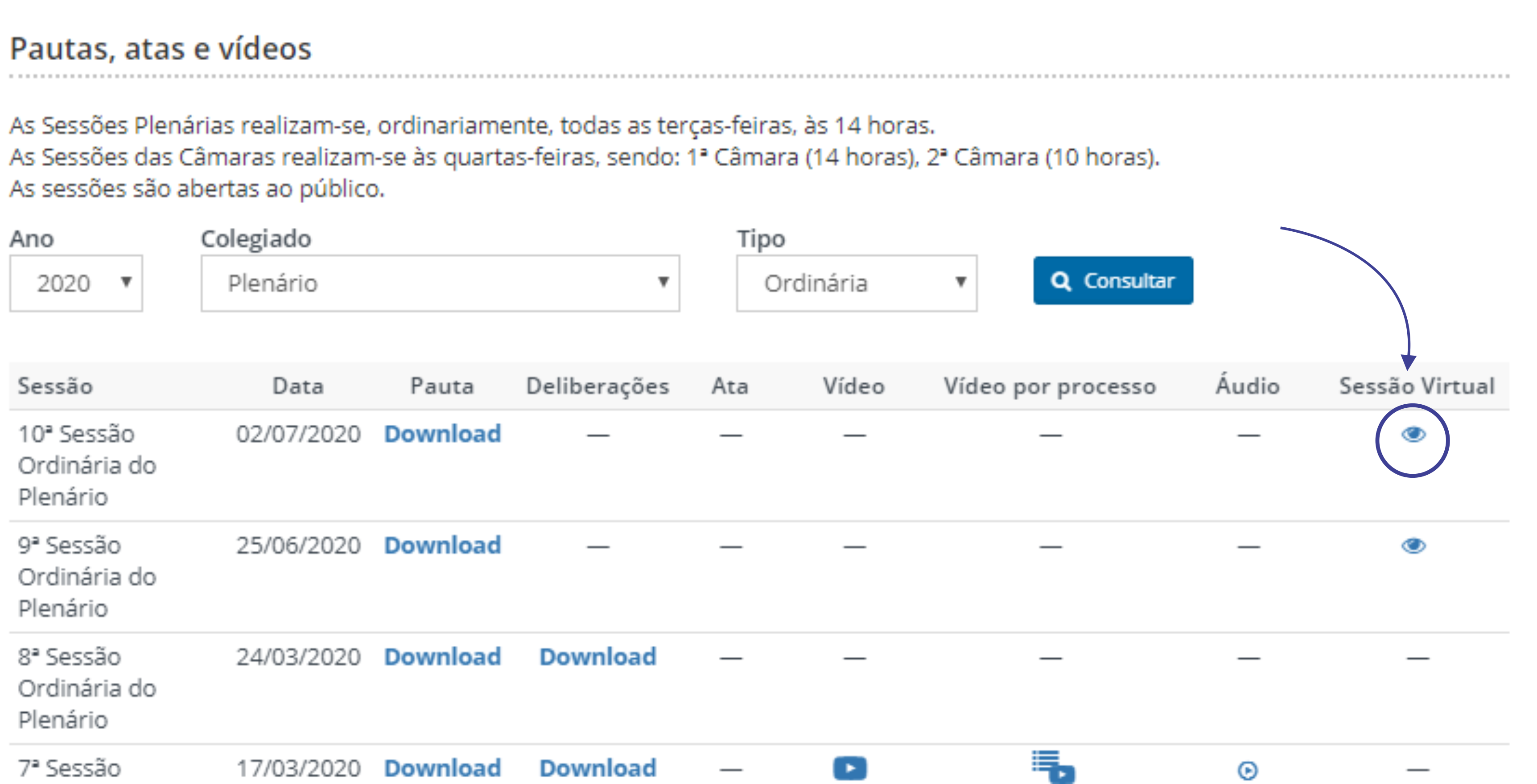
Task: Click the date 17/03/2020
Action: tap(298, 768)
